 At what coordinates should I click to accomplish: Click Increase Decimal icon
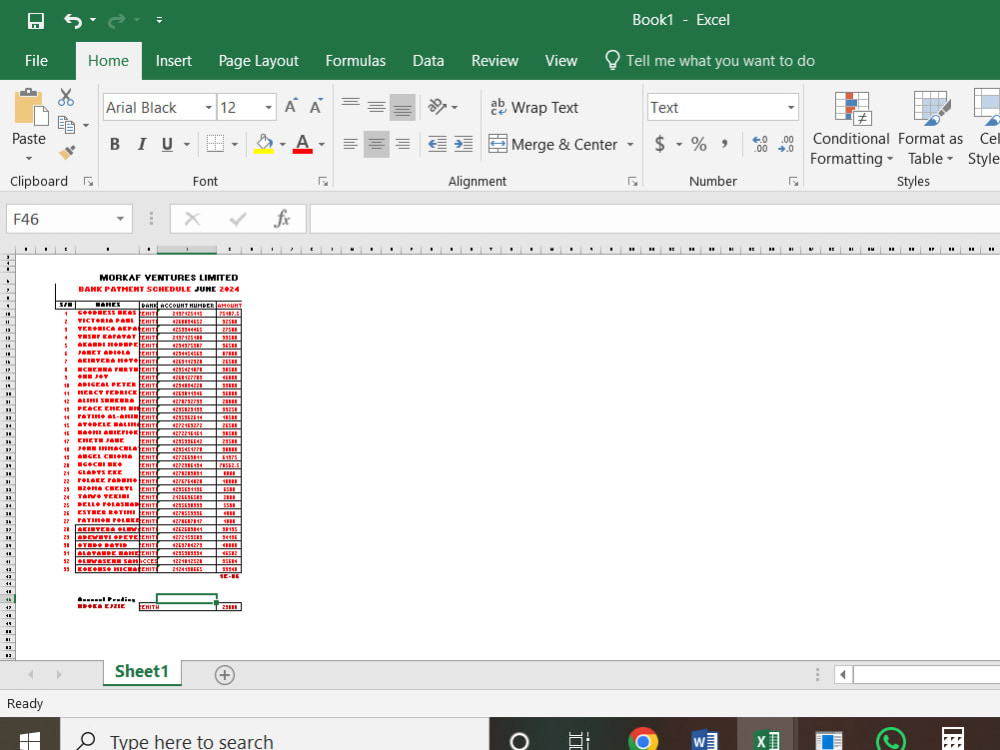tap(760, 144)
